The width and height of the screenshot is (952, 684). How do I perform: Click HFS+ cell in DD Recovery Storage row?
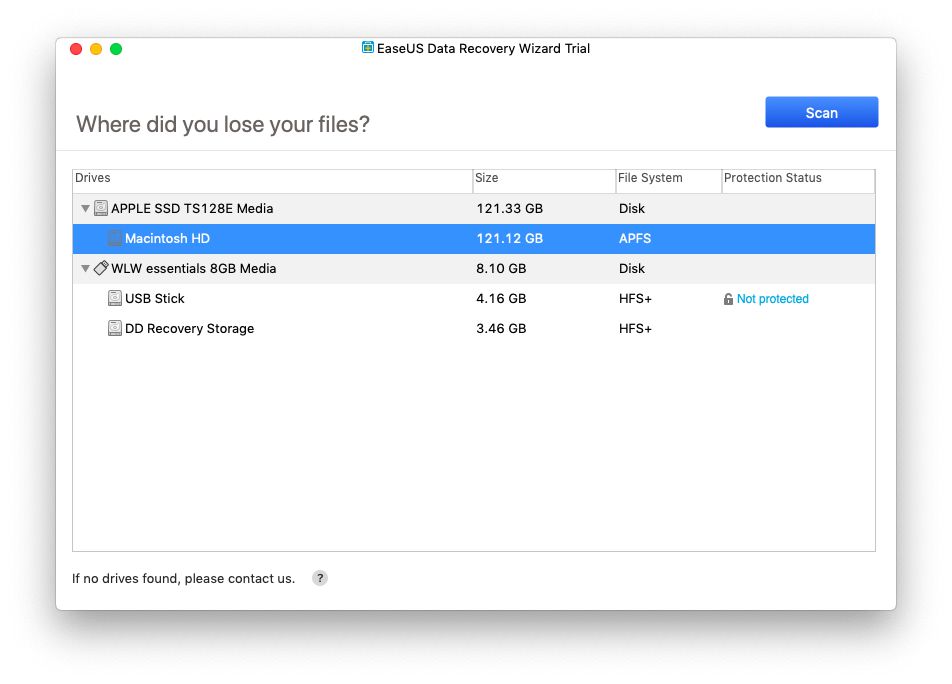(x=635, y=328)
